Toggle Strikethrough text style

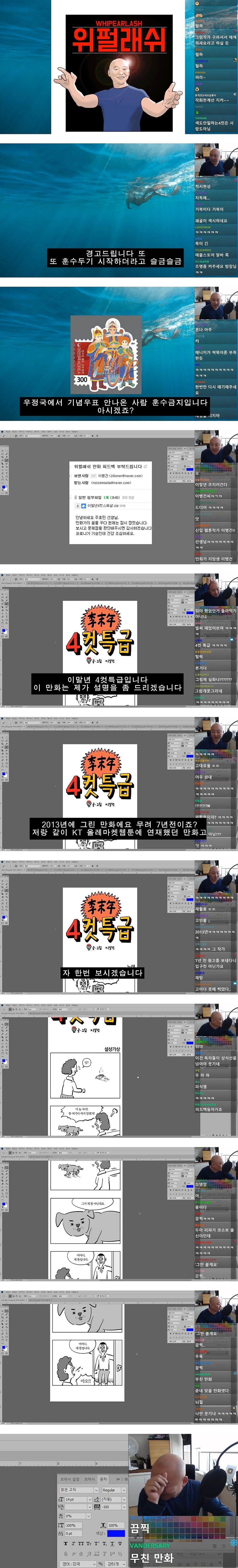click(x=120, y=1544)
